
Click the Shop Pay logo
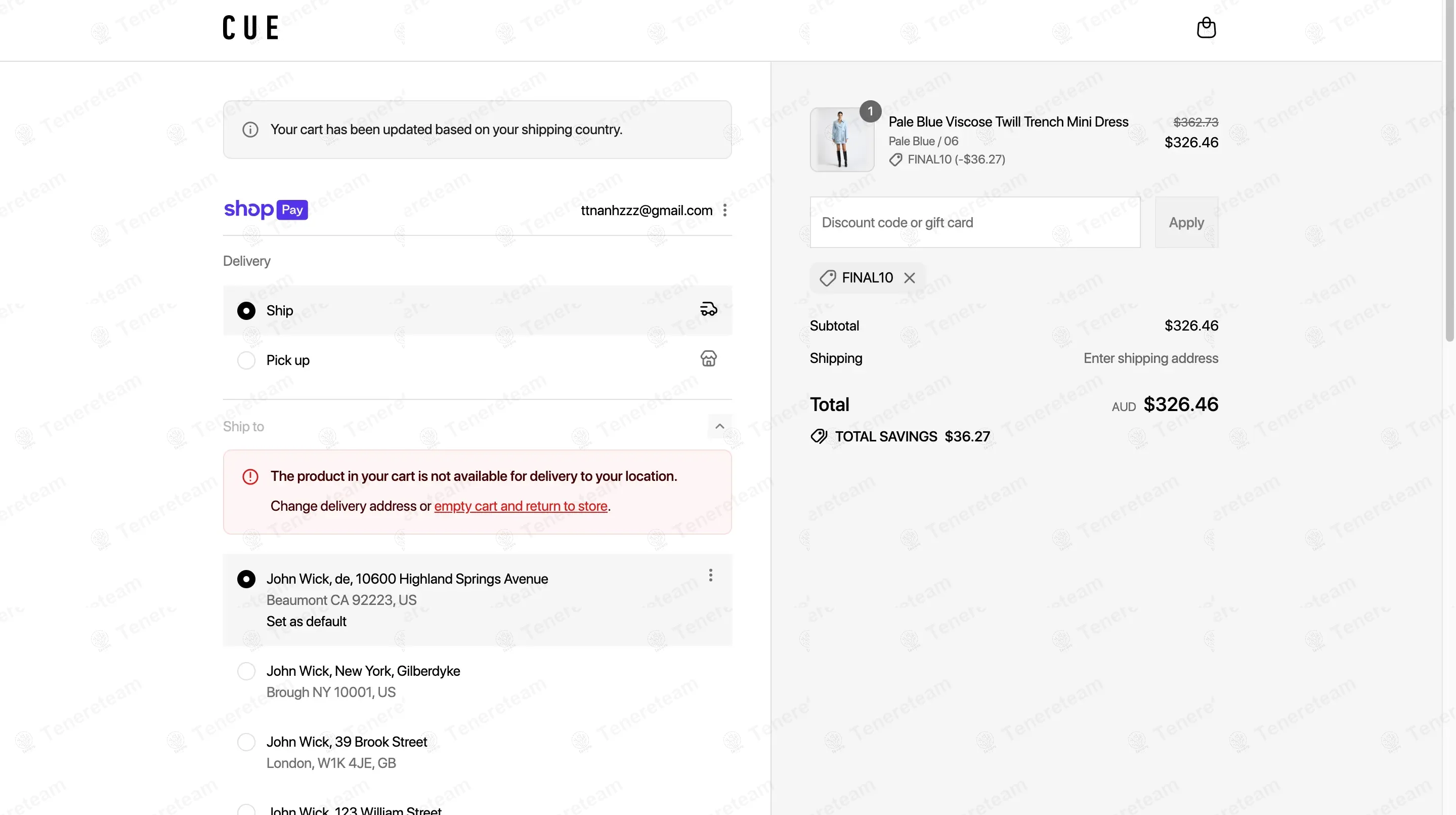266,210
